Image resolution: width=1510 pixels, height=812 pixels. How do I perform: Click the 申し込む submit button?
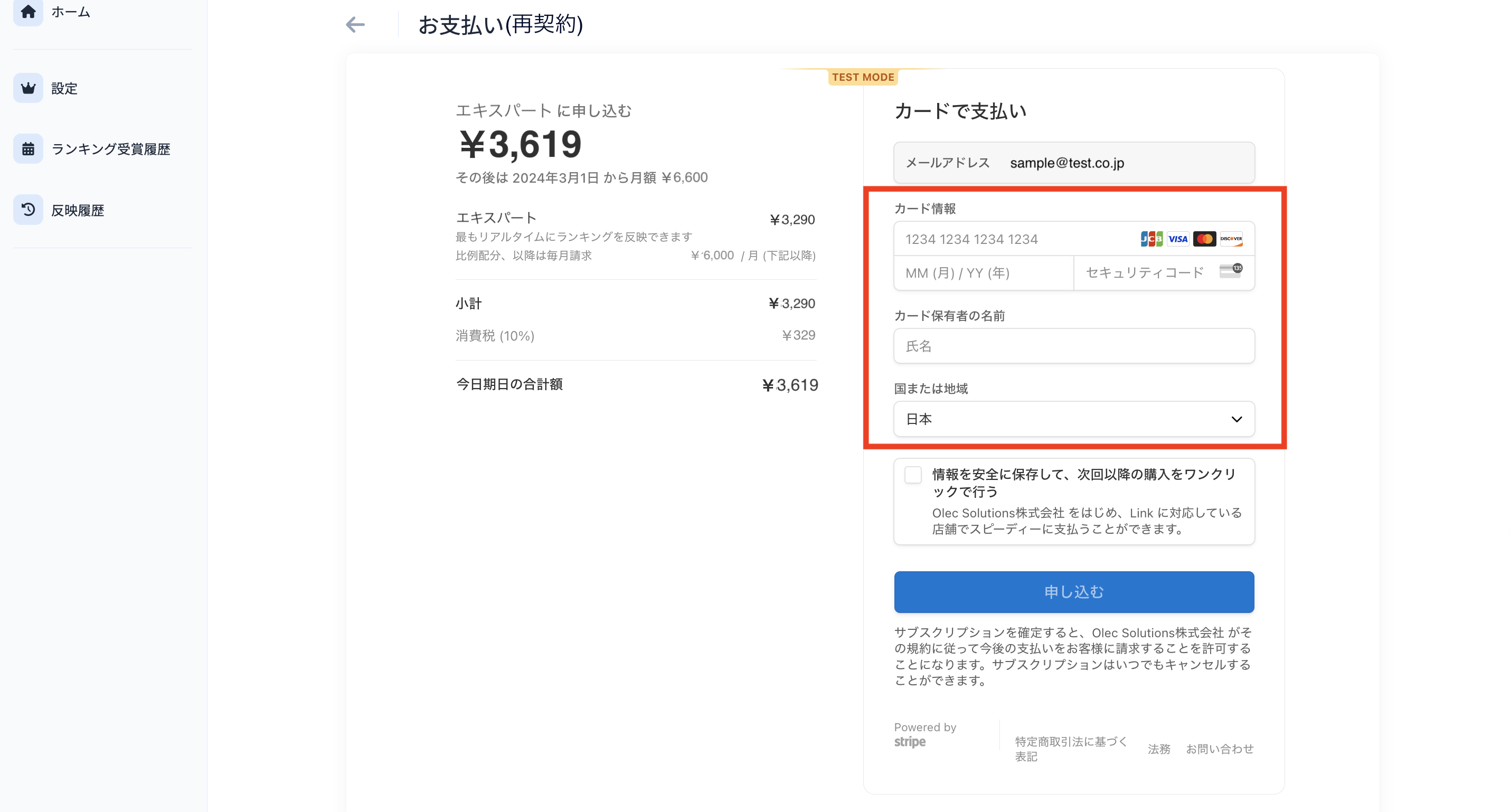(1074, 591)
